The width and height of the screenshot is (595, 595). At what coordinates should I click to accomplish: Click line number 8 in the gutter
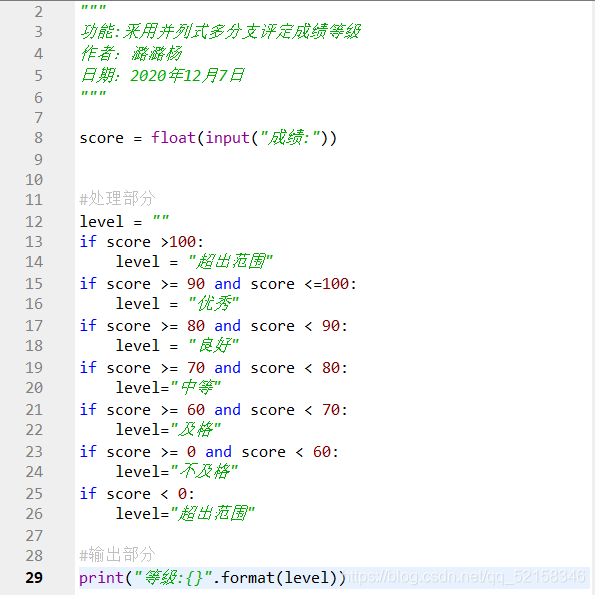click(x=38, y=138)
